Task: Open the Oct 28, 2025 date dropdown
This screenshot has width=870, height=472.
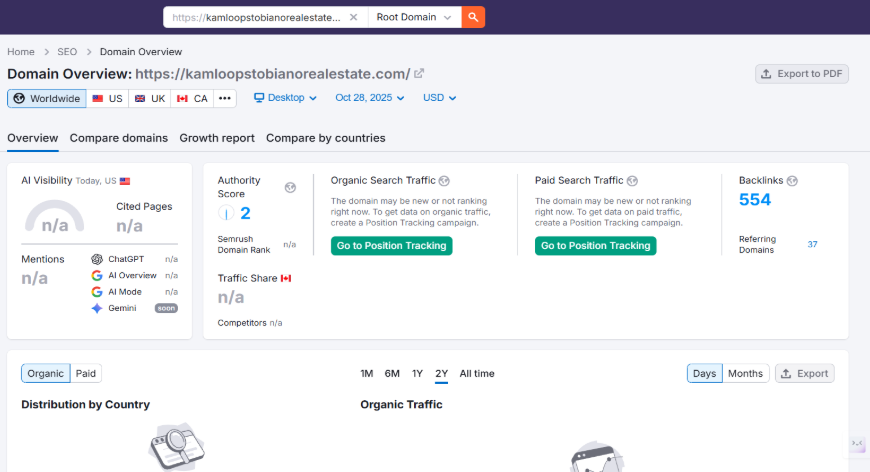Action: (x=370, y=98)
